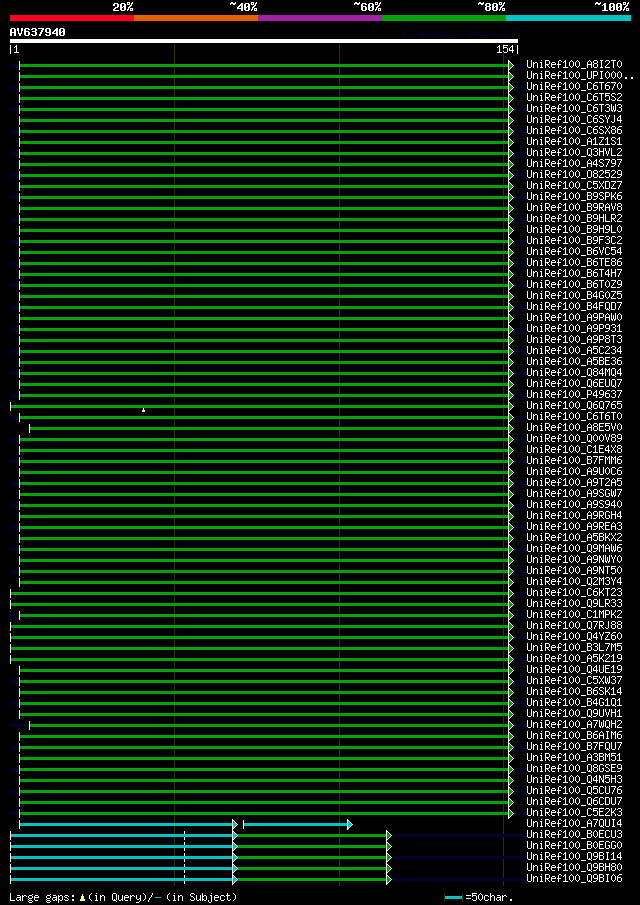The width and height of the screenshot is (640, 905).
Task: Click hit label UniRef100_B4FQD7
Action: pos(574,306)
